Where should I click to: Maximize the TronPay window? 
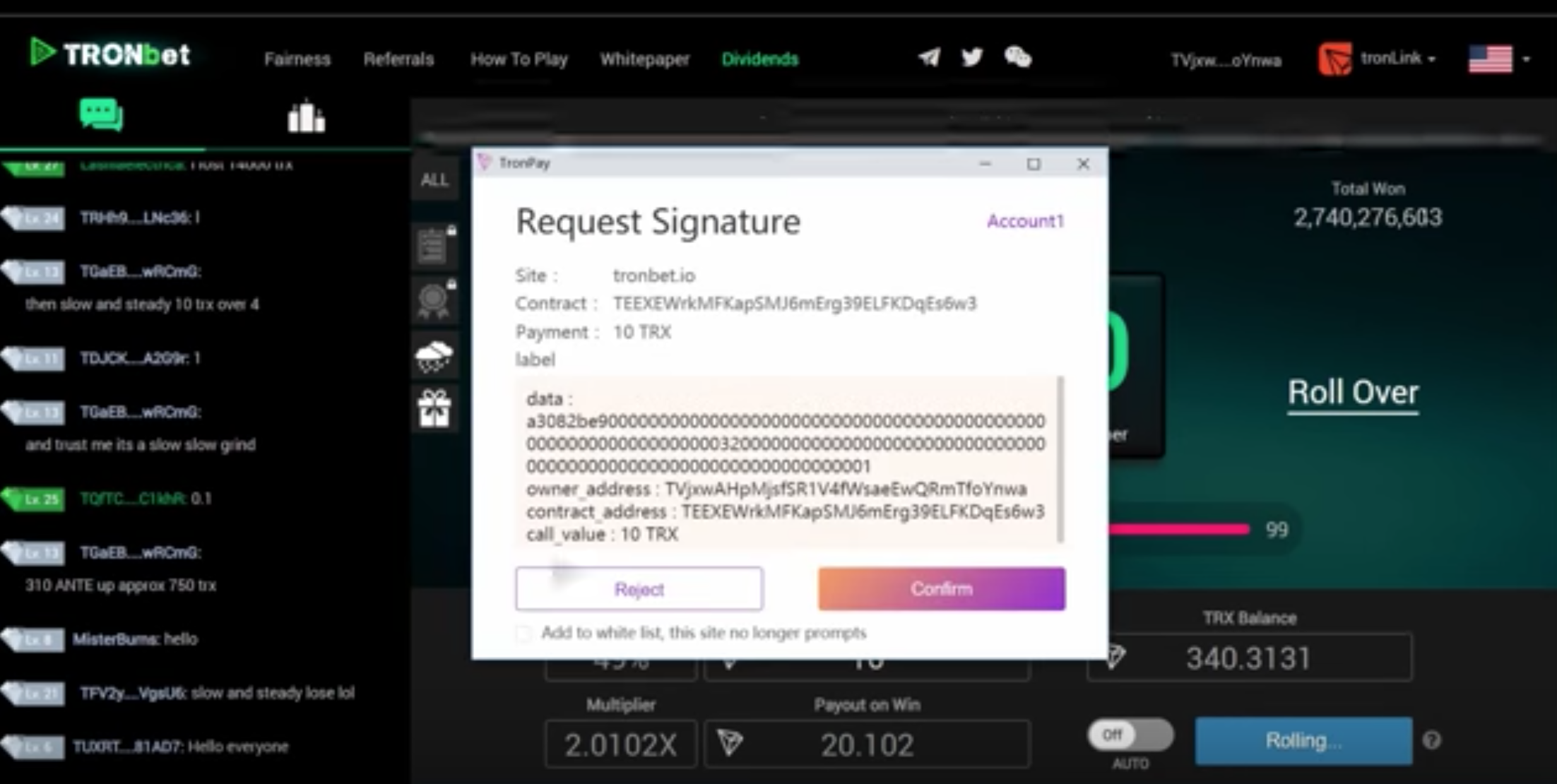pyautogui.click(x=1034, y=164)
